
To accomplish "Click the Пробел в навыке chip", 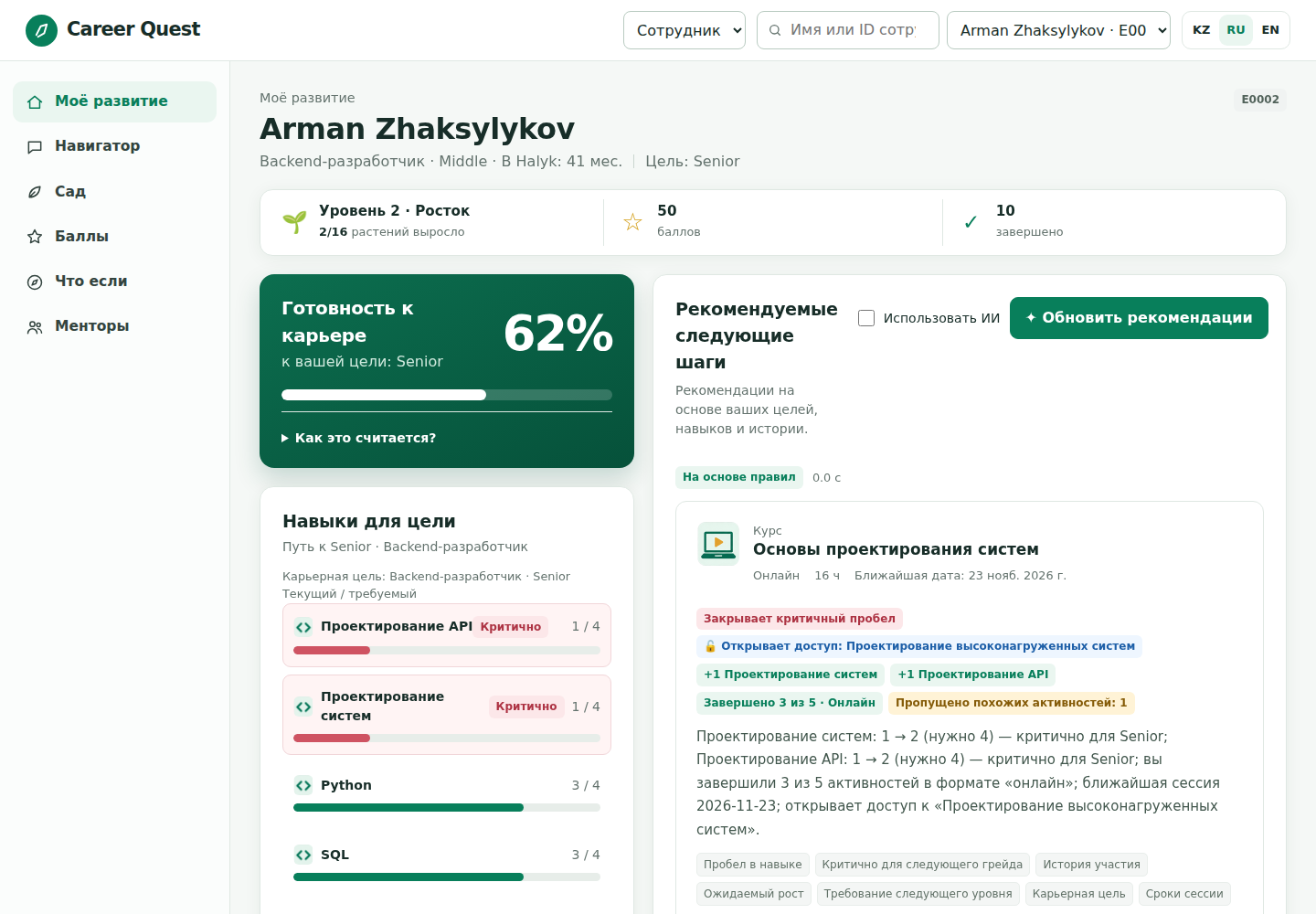I will (x=753, y=865).
